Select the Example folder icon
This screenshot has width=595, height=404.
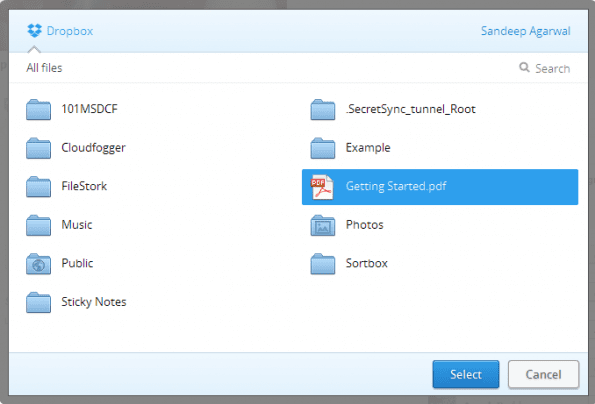[x=323, y=148]
